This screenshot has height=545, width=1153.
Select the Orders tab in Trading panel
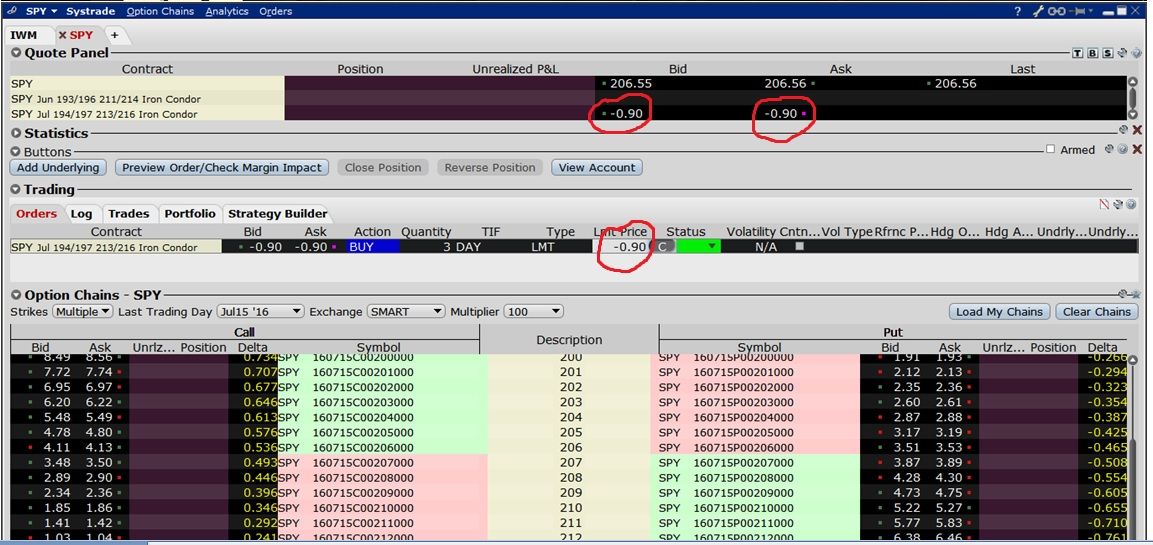tap(36, 213)
